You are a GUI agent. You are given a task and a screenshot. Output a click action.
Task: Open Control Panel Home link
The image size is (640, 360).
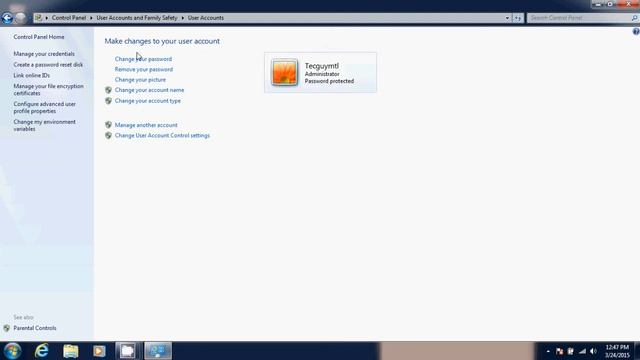pos(39,37)
